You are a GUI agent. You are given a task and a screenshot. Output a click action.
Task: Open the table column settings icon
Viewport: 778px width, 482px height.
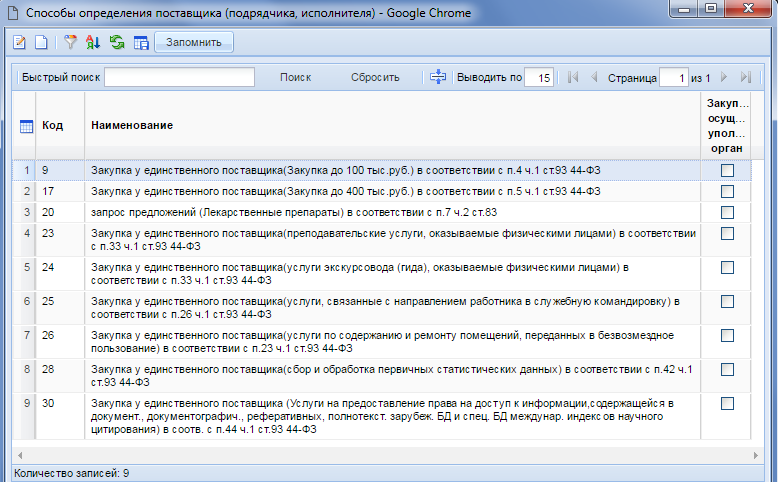pyautogui.click(x=140, y=43)
